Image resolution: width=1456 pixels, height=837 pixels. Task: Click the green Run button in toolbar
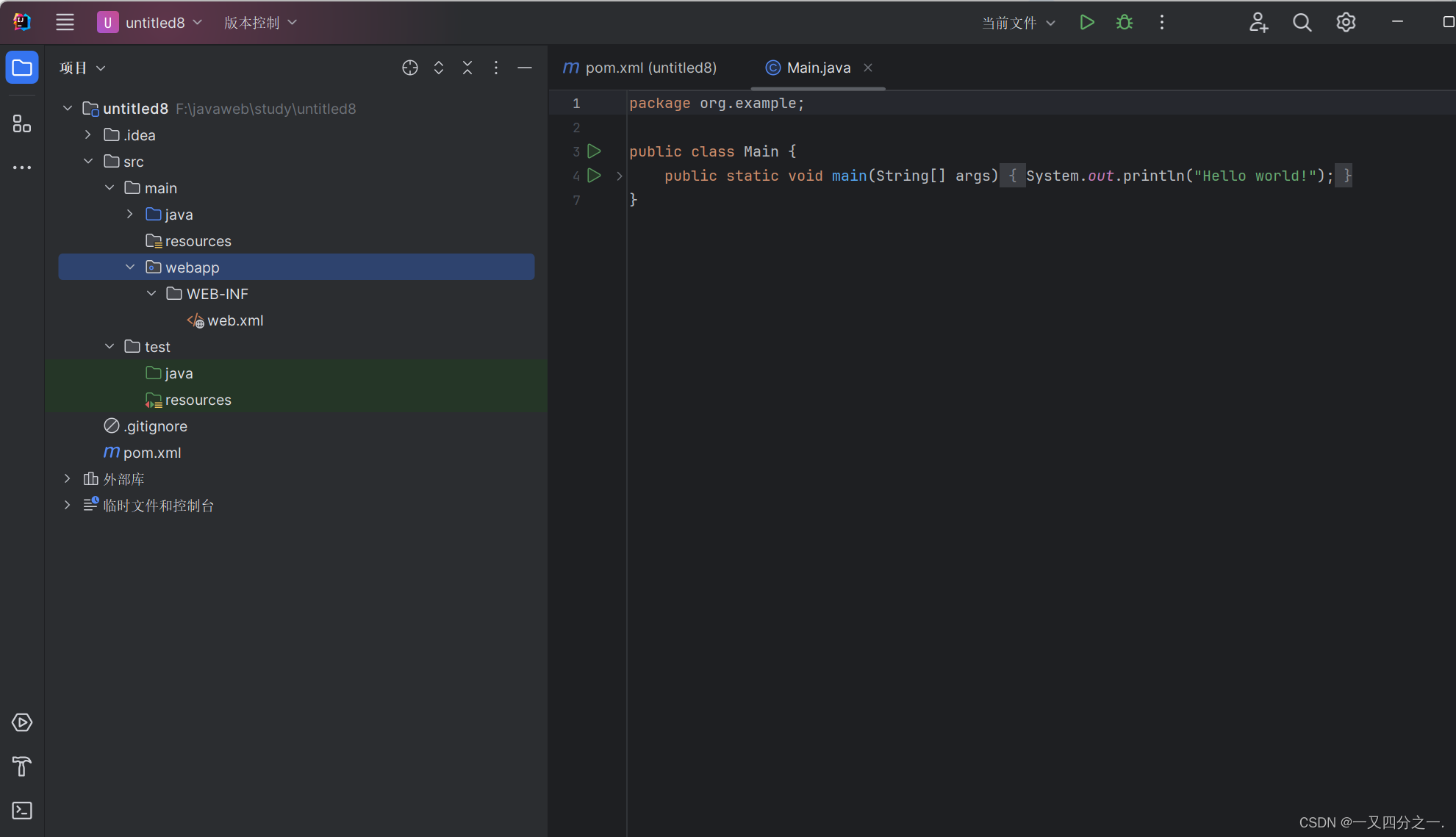pyautogui.click(x=1086, y=23)
